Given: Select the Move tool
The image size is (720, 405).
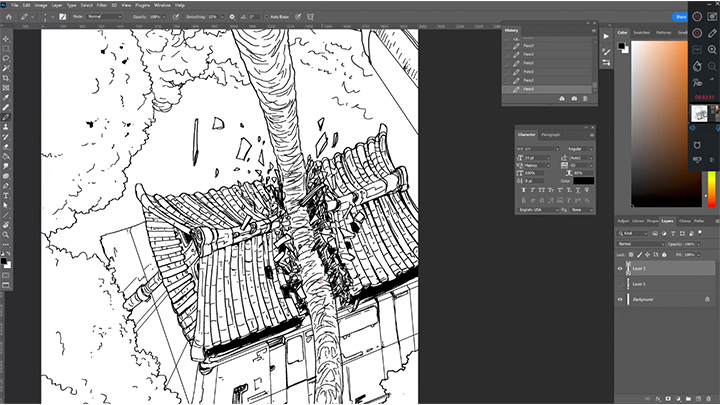Looking at the screenshot, I should (6, 39).
